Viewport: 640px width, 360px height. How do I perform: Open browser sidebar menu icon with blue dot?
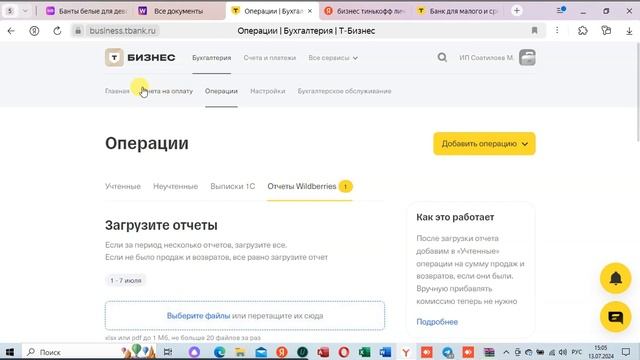coord(561,11)
